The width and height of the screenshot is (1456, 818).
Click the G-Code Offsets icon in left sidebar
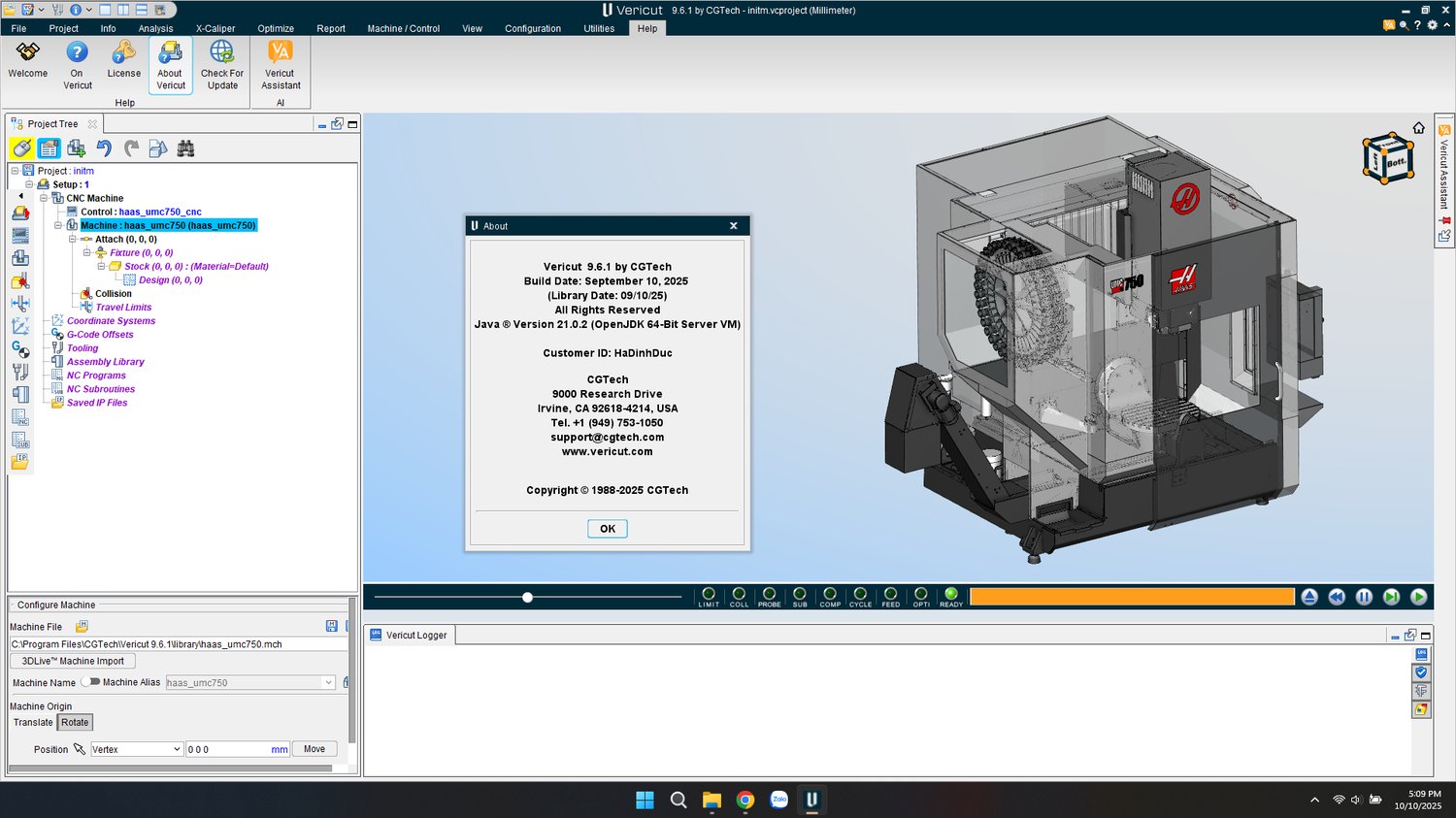point(20,348)
